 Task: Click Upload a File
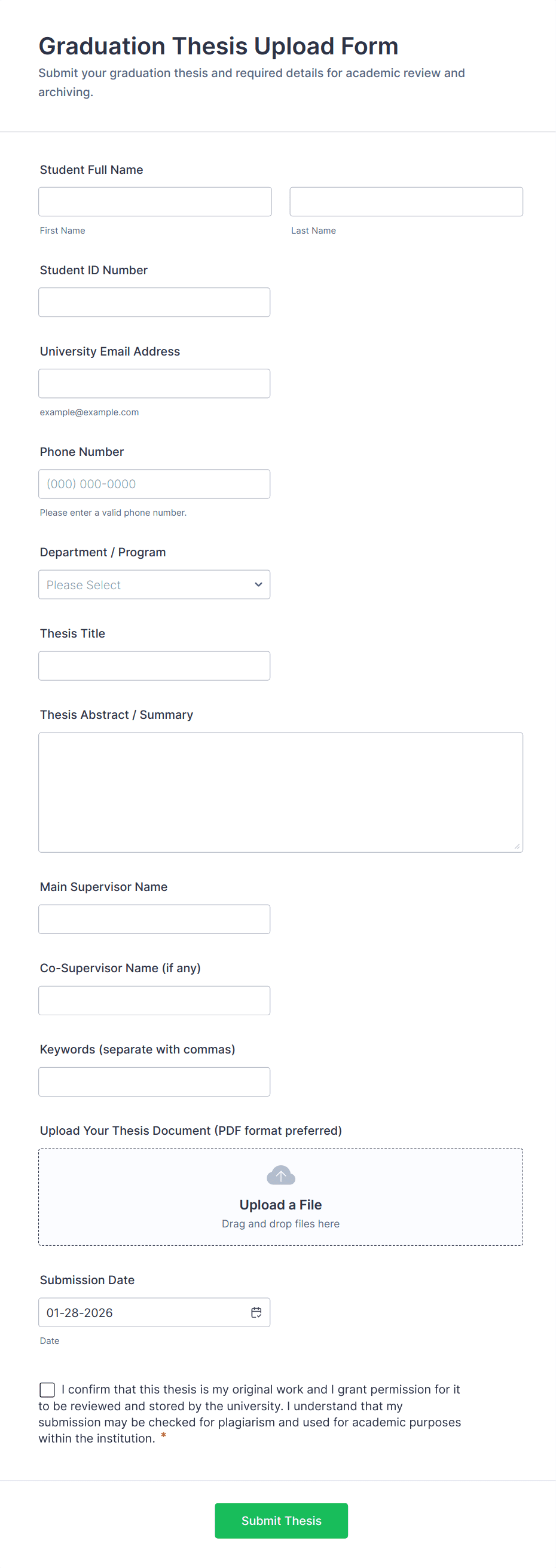click(280, 1204)
